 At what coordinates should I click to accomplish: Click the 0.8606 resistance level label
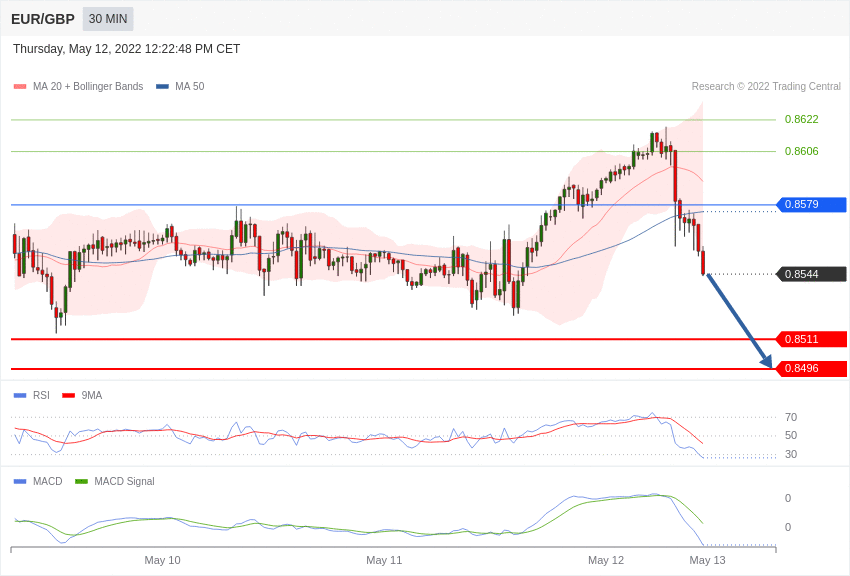pyautogui.click(x=801, y=151)
